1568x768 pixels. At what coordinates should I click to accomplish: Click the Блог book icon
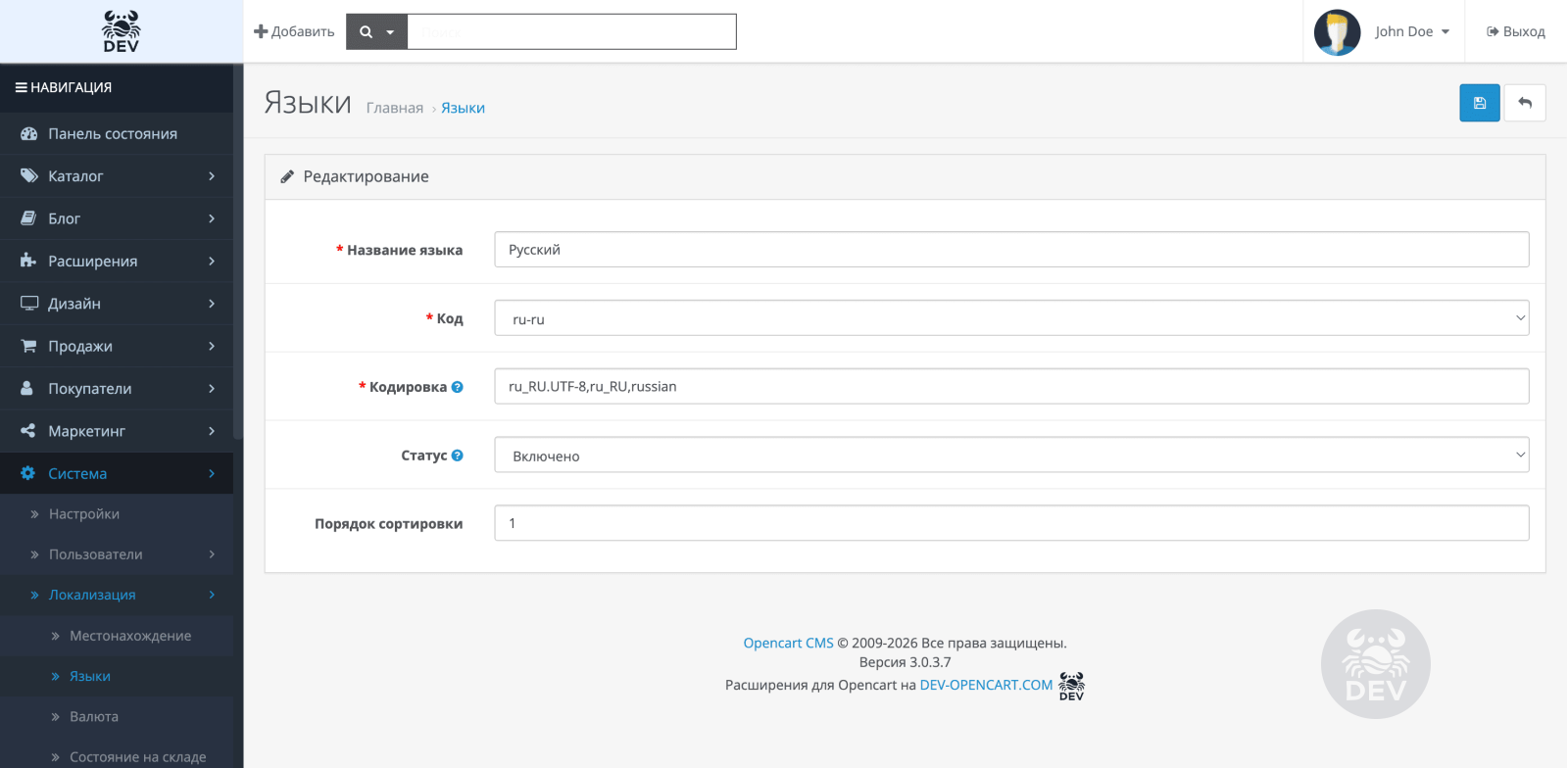(x=29, y=218)
